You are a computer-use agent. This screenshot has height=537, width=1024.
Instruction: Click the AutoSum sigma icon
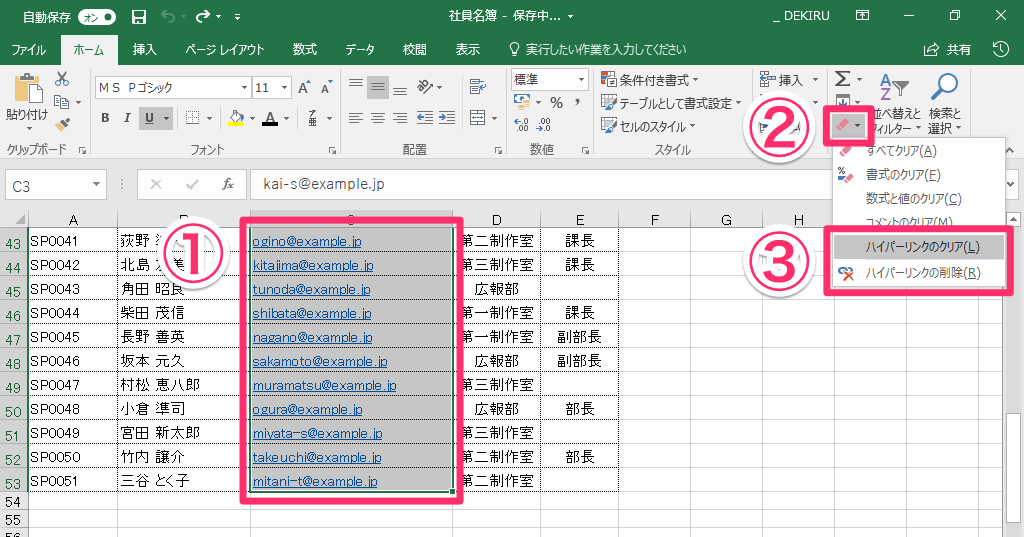[842, 79]
